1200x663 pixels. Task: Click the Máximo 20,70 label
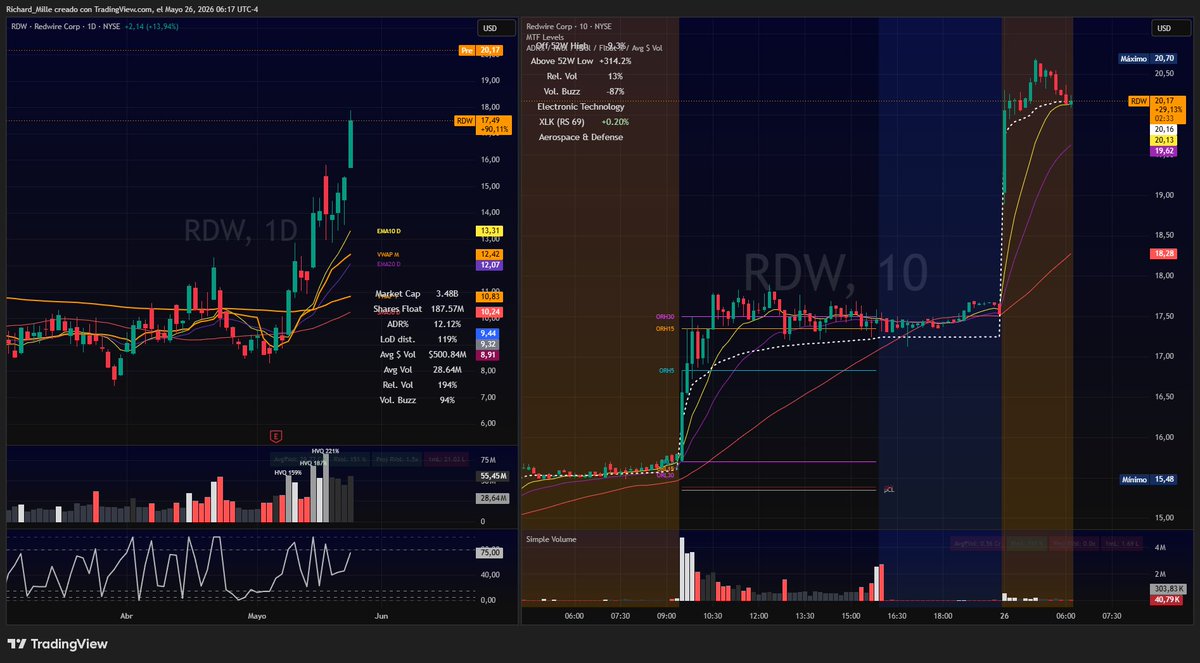[1147, 59]
